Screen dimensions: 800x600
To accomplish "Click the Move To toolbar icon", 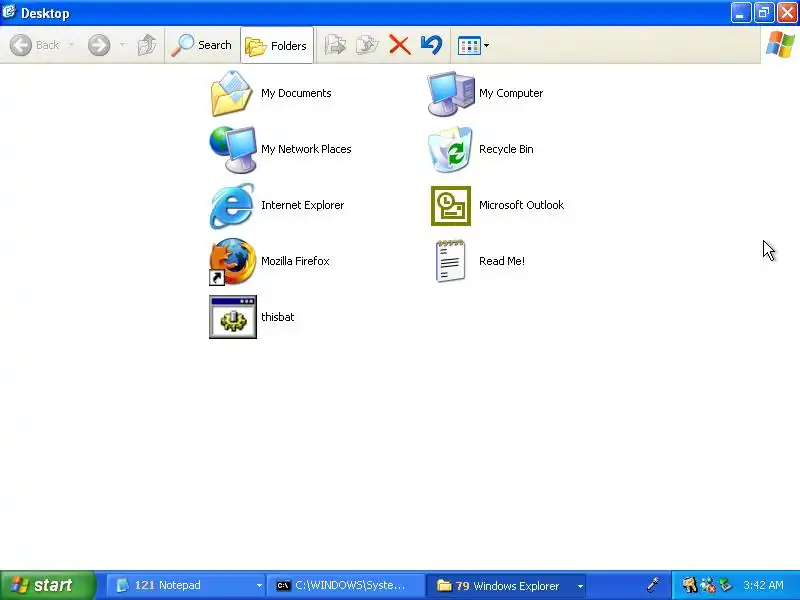I will coord(335,45).
